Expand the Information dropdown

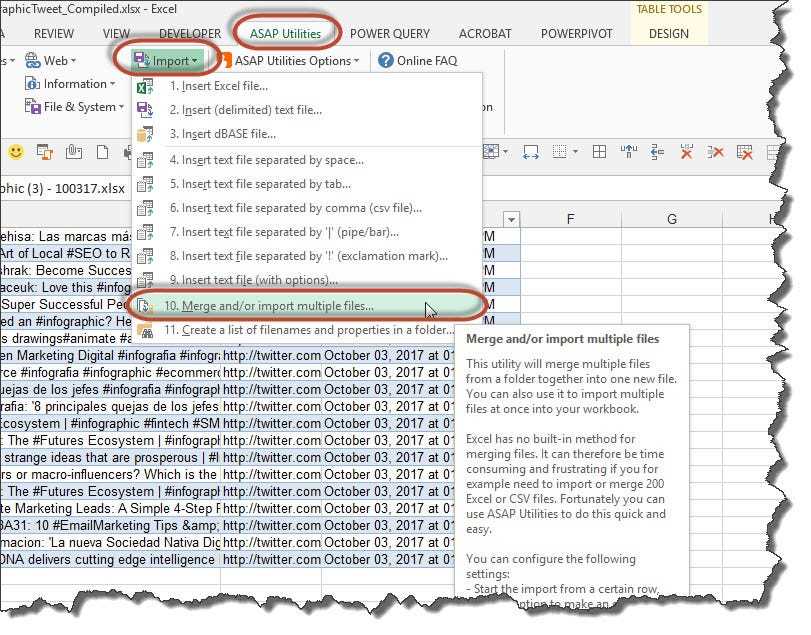click(x=70, y=84)
